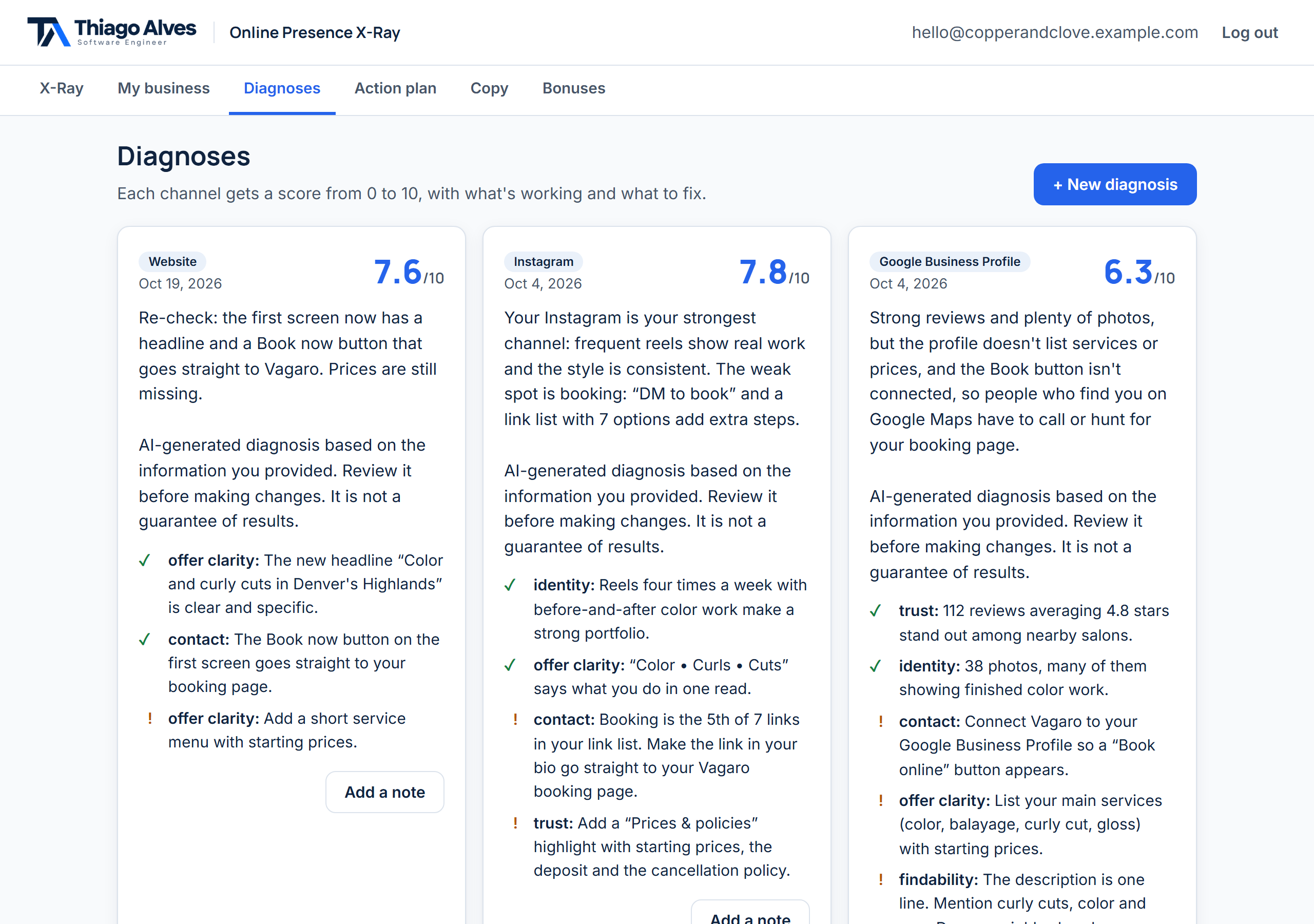Viewport: 1314px width, 924px height.
Task: Select the Diagnoses tab
Action: tap(282, 88)
